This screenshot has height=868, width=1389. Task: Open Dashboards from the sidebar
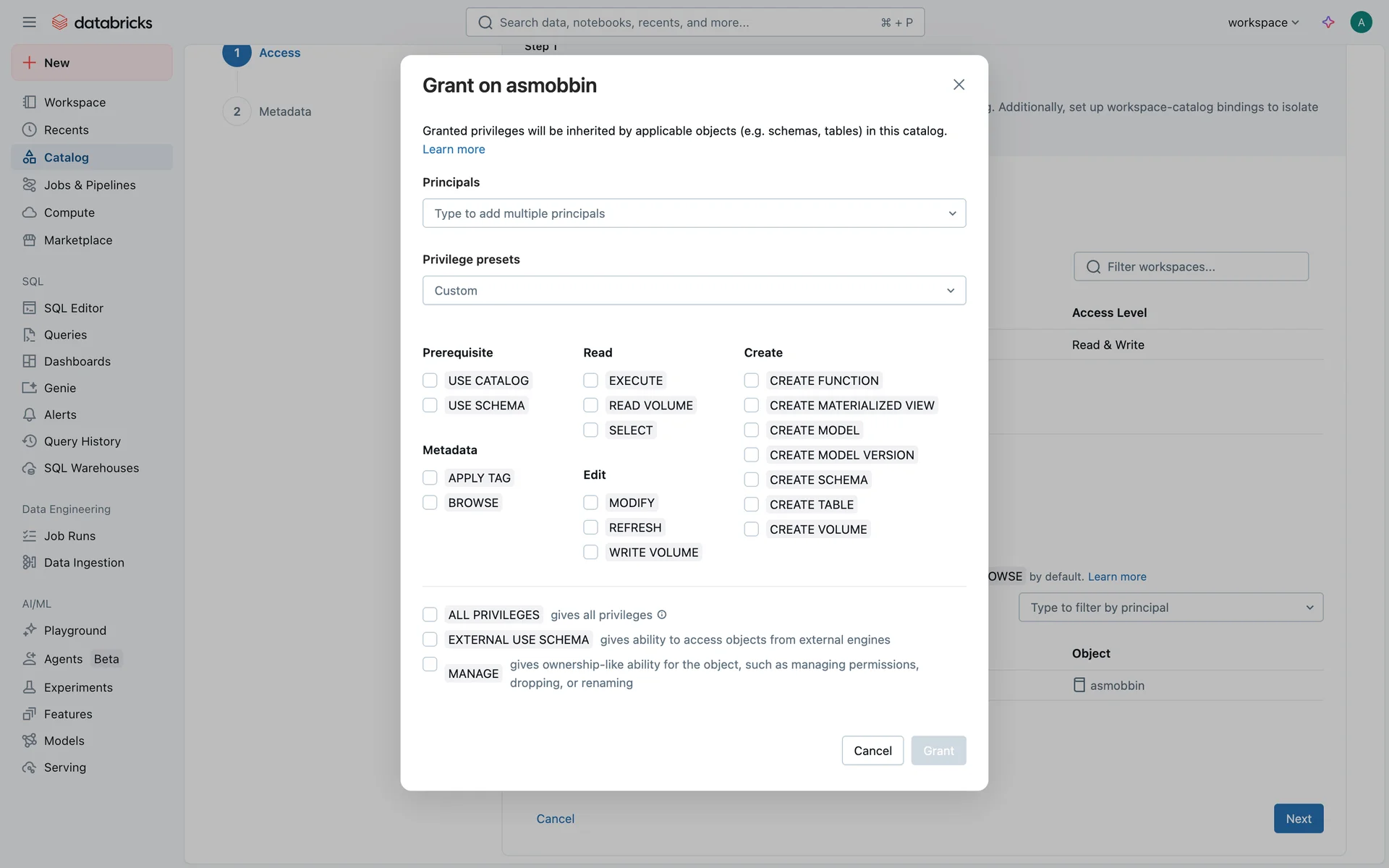pyautogui.click(x=77, y=361)
